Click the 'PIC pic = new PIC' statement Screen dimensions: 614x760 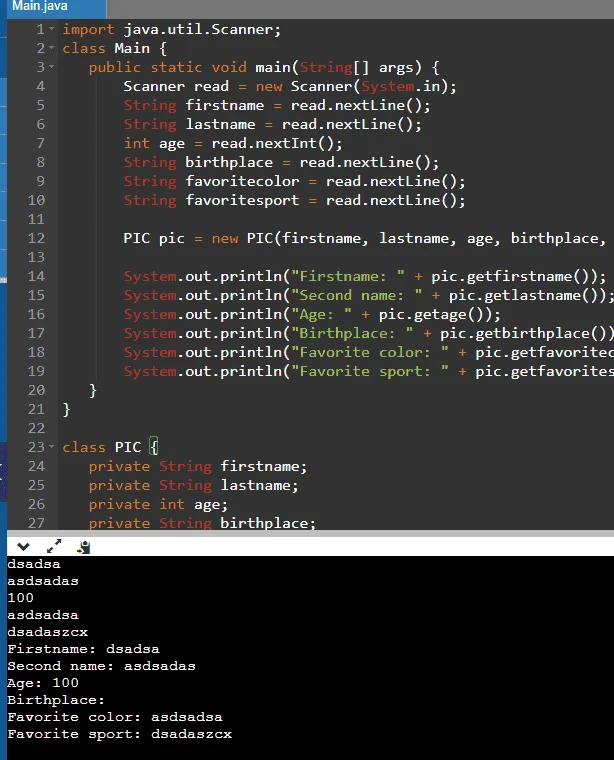click(x=364, y=238)
